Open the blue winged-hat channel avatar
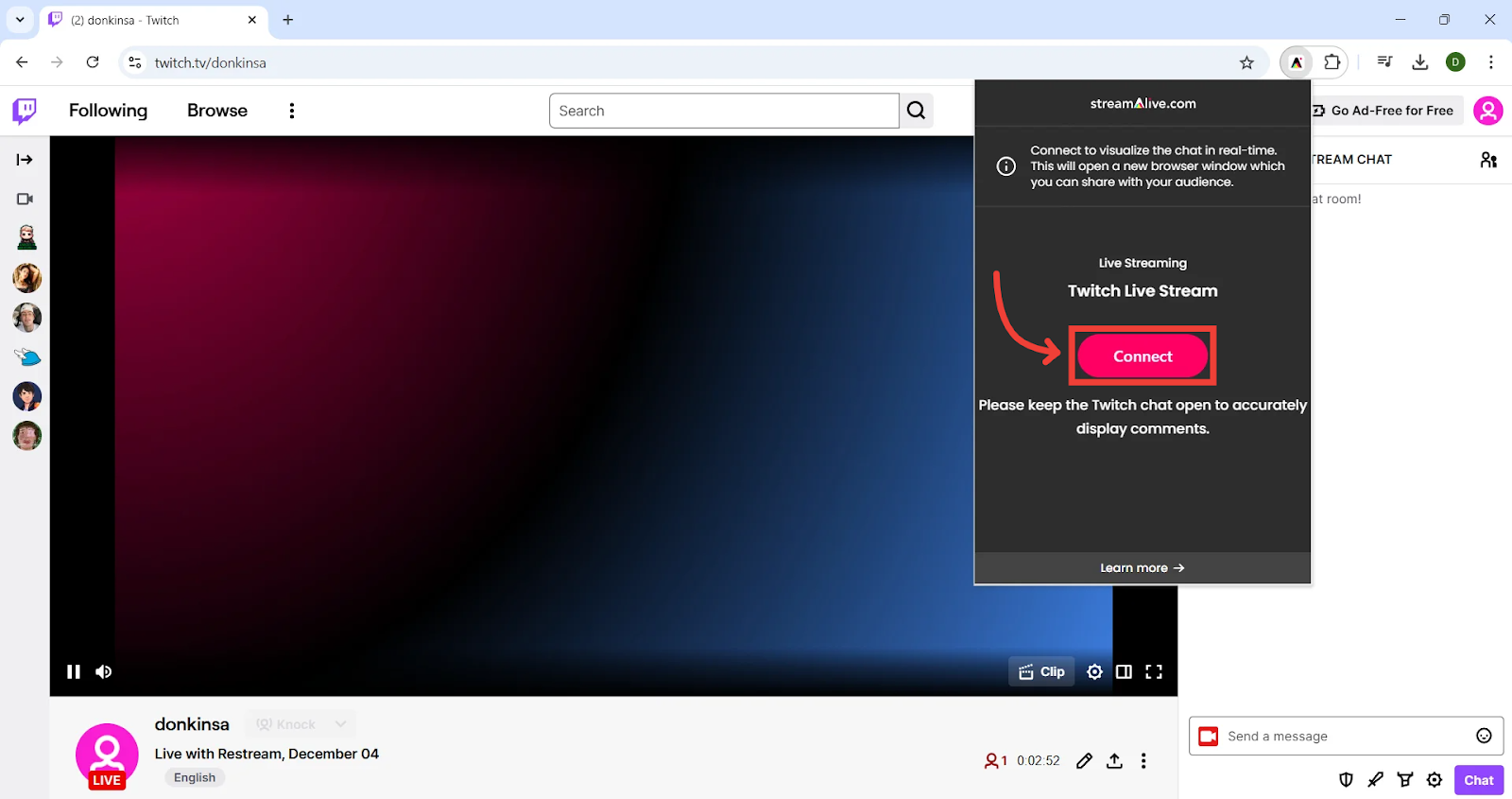This screenshot has height=799, width=1512. [x=27, y=356]
